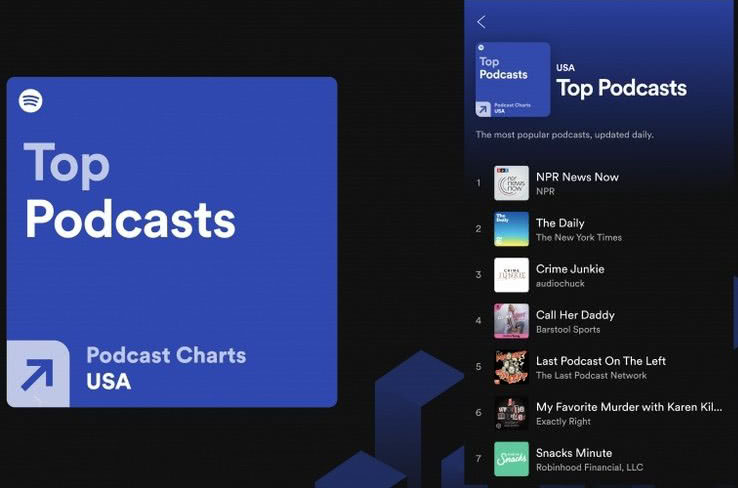Viewport: 738px width, 488px height.
Task: Open the small Top Podcasts cover thumbnail
Action: coord(513,80)
